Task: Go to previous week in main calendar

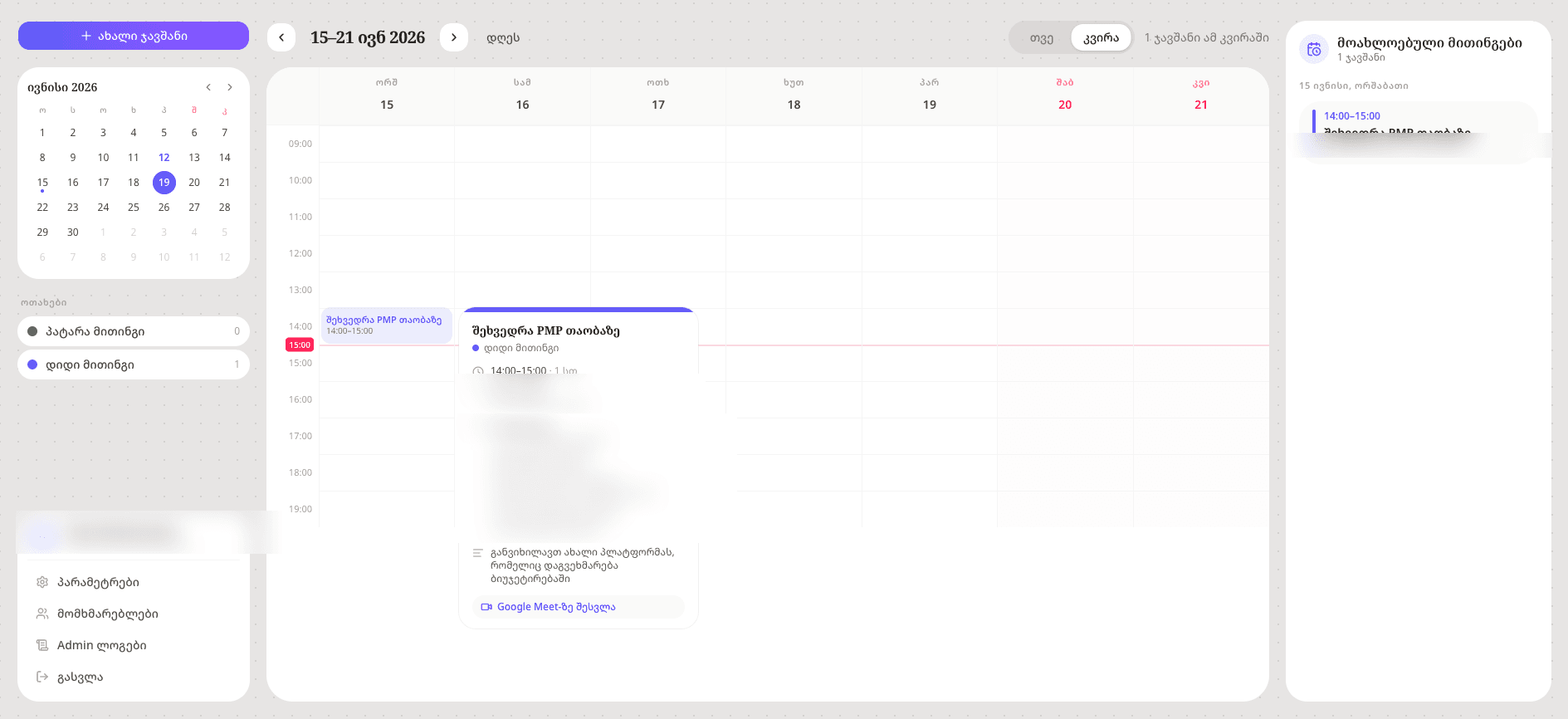Action: point(281,37)
